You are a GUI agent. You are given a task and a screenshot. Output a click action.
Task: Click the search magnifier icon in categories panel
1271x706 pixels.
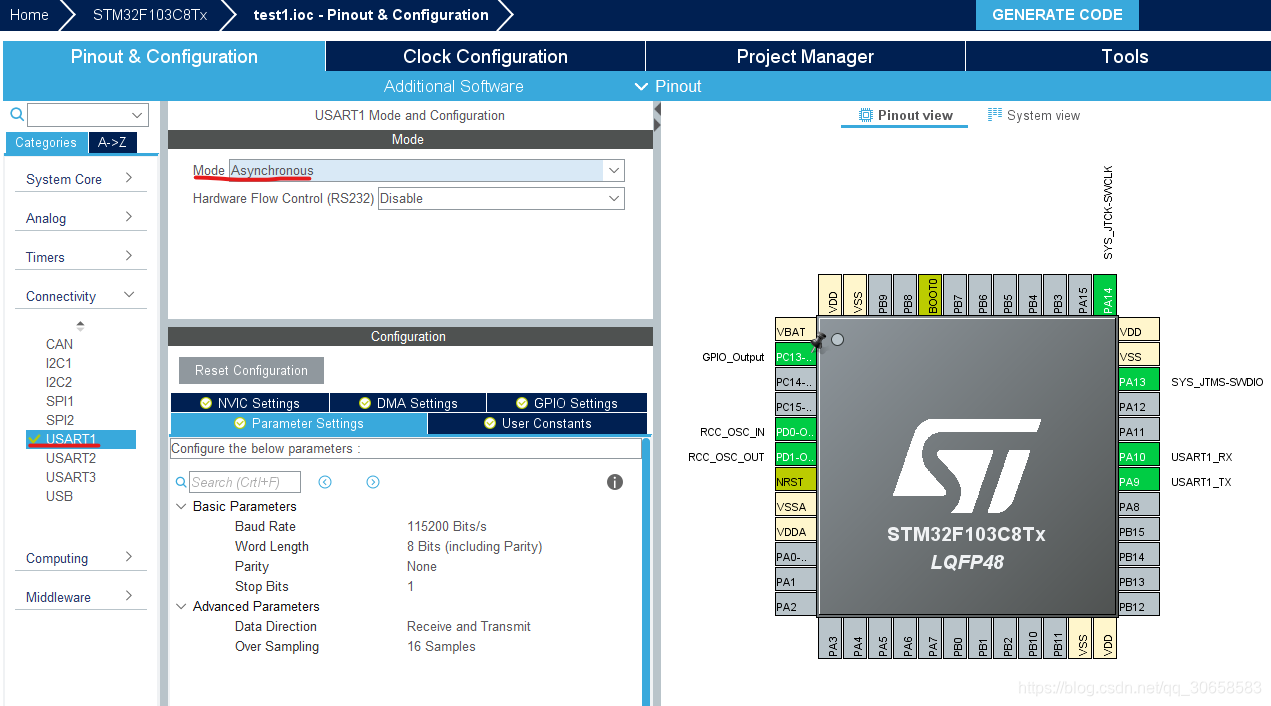(x=16, y=115)
